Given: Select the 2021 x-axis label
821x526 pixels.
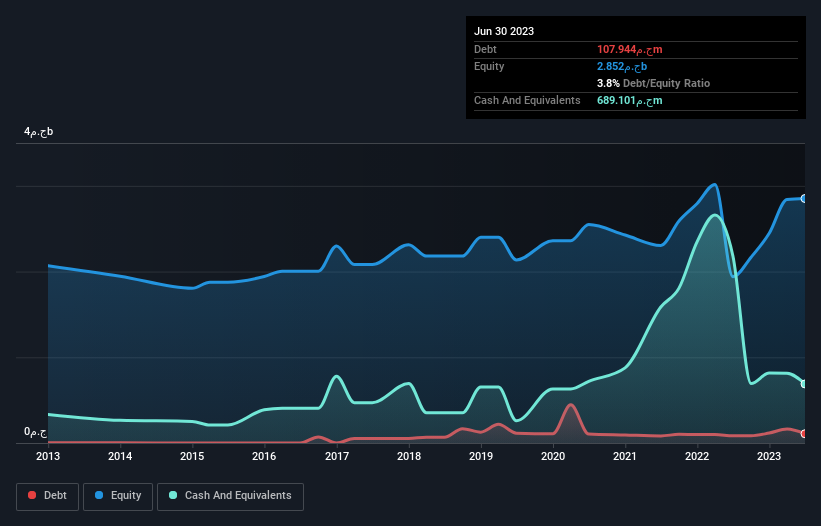Looking at the screenshot, I should coord(625,456).
